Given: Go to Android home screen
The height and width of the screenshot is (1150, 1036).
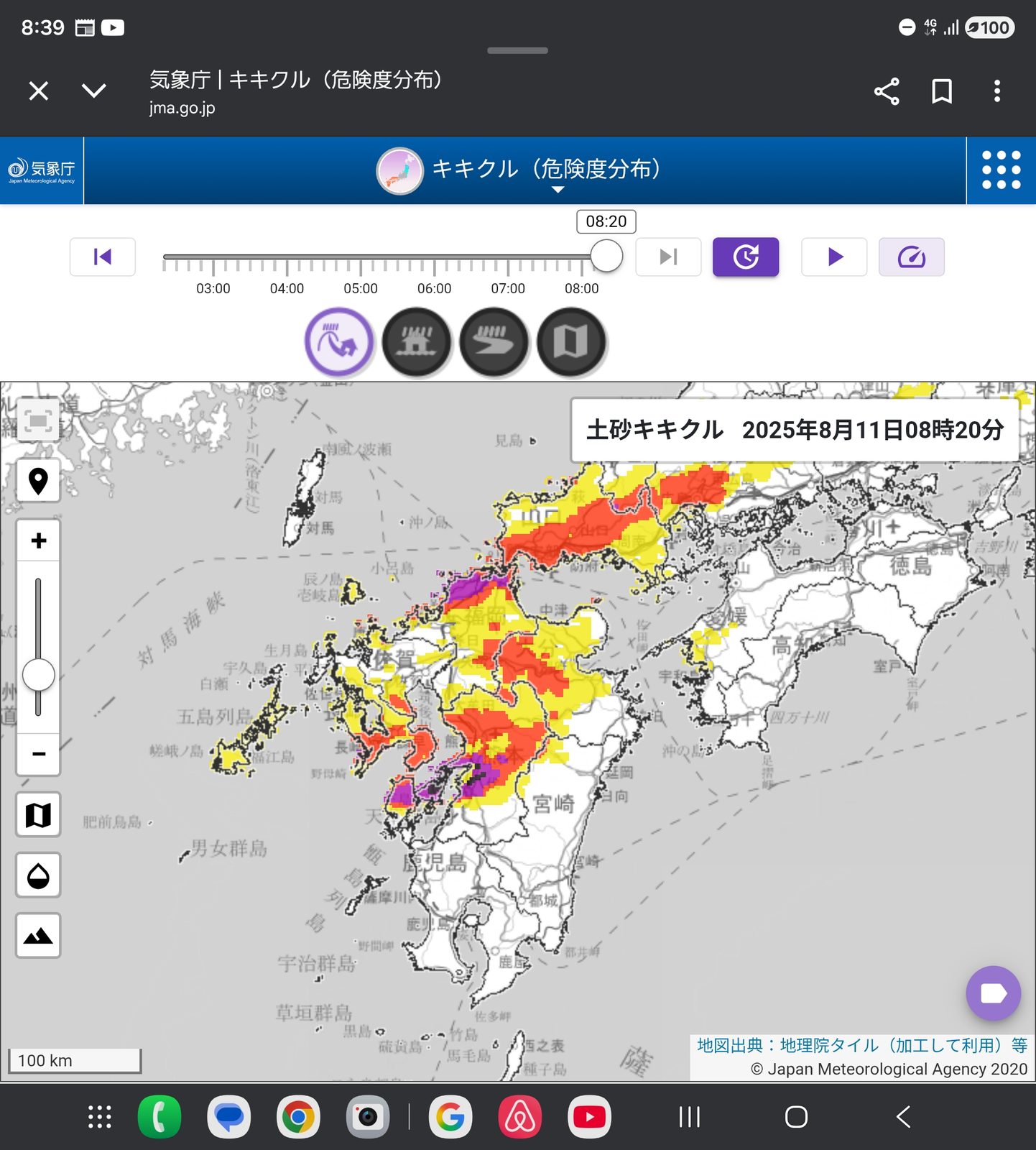Looking at the screenshot, I should tap(796, 1117).
